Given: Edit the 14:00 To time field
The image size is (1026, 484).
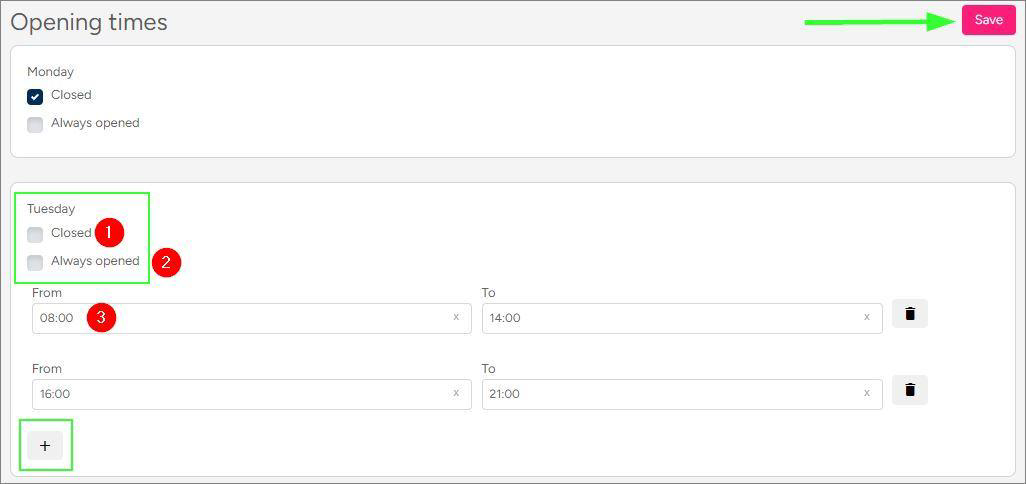Looking at the screenshot, I should [670, 318].
